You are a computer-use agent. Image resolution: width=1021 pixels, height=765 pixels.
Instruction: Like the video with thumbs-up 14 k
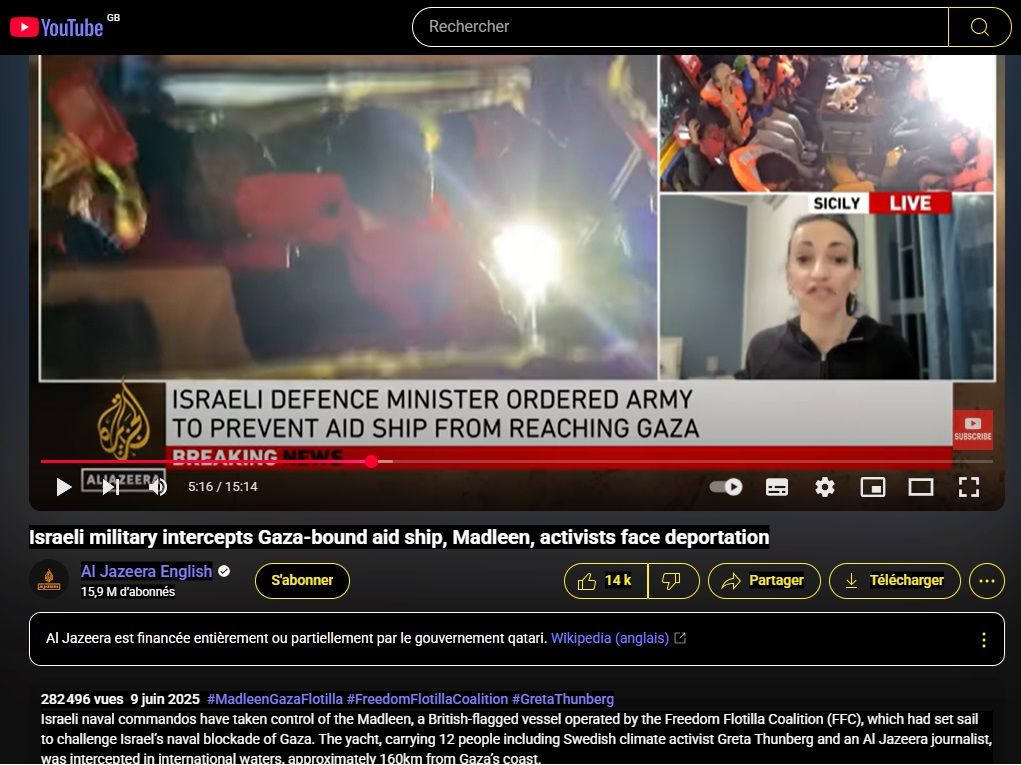coord(606,581)
